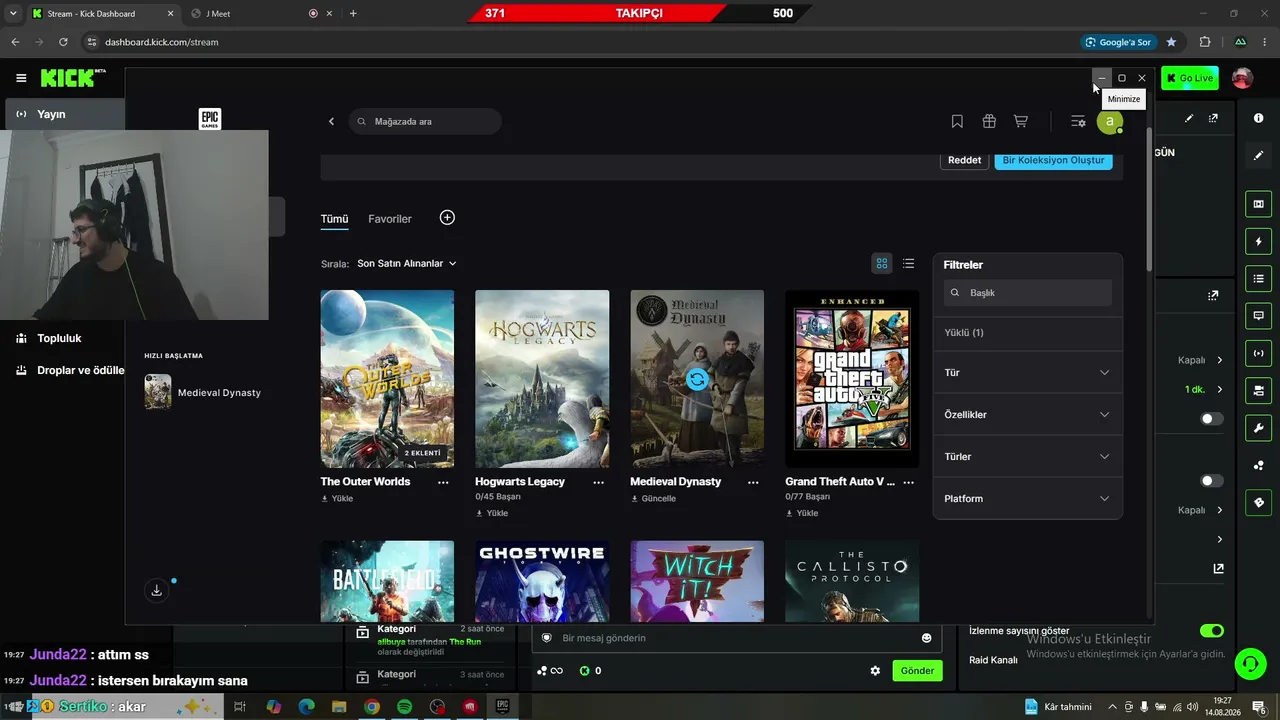Open the Epic gift icon
The image size is (1280, 720).
pyautogui.click(x=989, y=121)
